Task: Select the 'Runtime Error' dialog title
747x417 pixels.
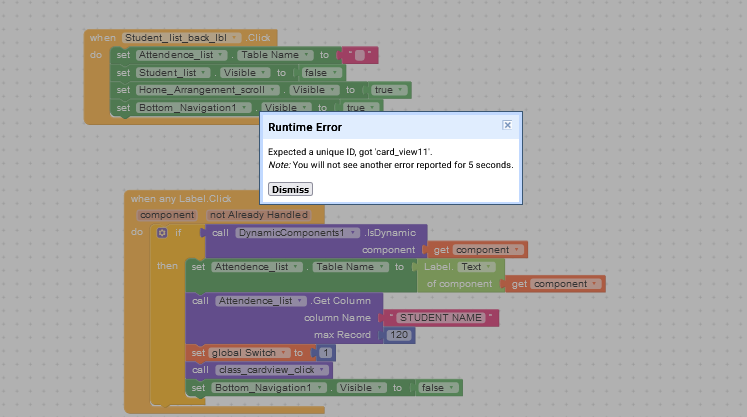Action: [305, 127]
